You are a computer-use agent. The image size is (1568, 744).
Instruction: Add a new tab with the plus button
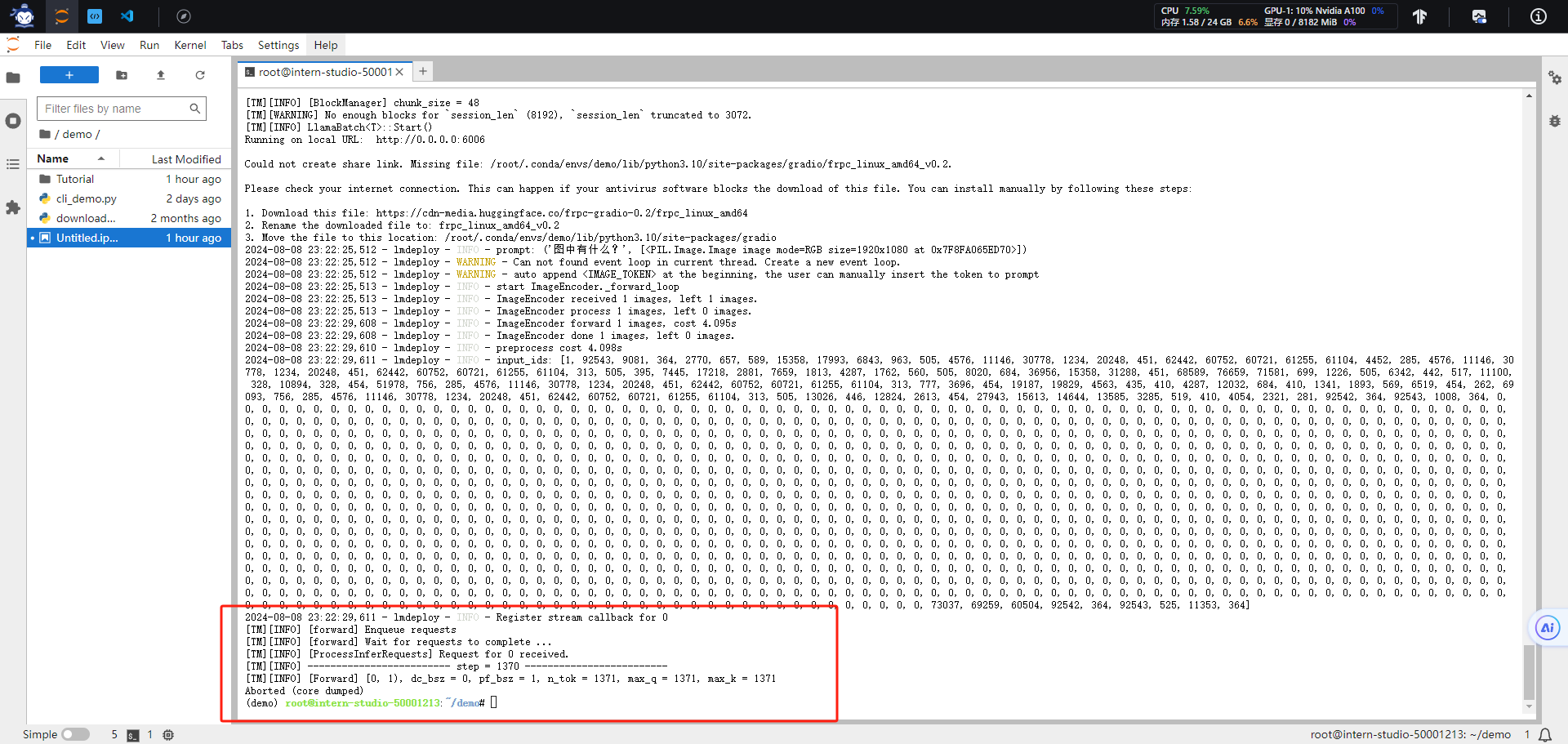pos(423,72)
